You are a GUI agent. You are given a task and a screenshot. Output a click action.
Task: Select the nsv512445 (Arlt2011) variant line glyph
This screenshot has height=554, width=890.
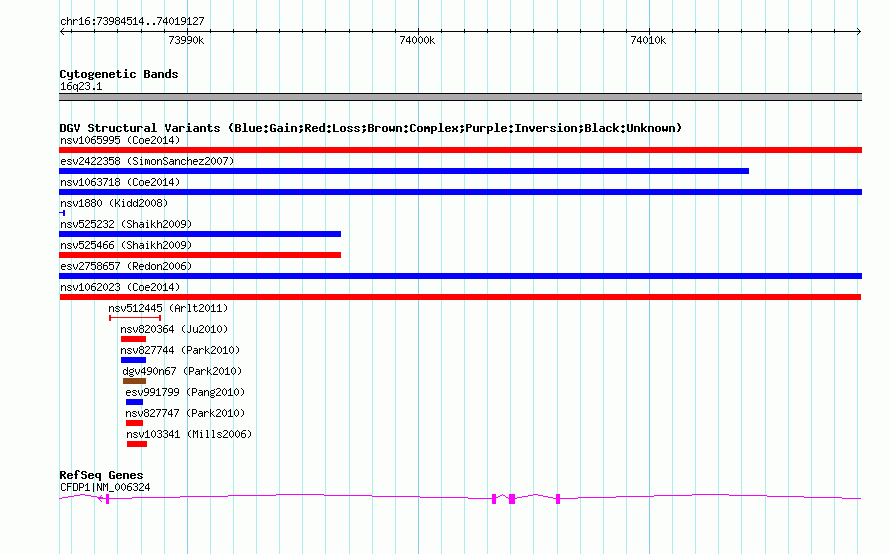click(x=135, y=318)
